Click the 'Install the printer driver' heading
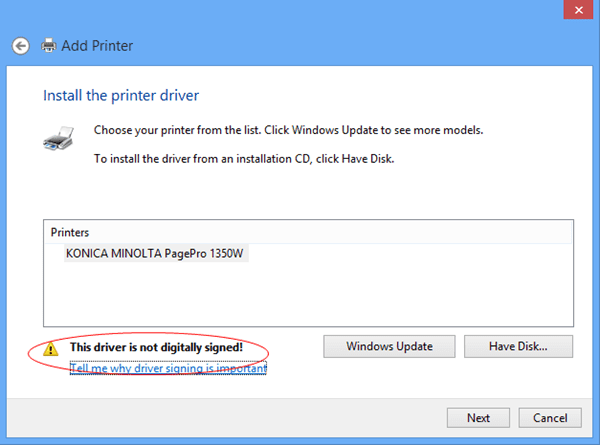The image size is (600, 445). [121, 96]
